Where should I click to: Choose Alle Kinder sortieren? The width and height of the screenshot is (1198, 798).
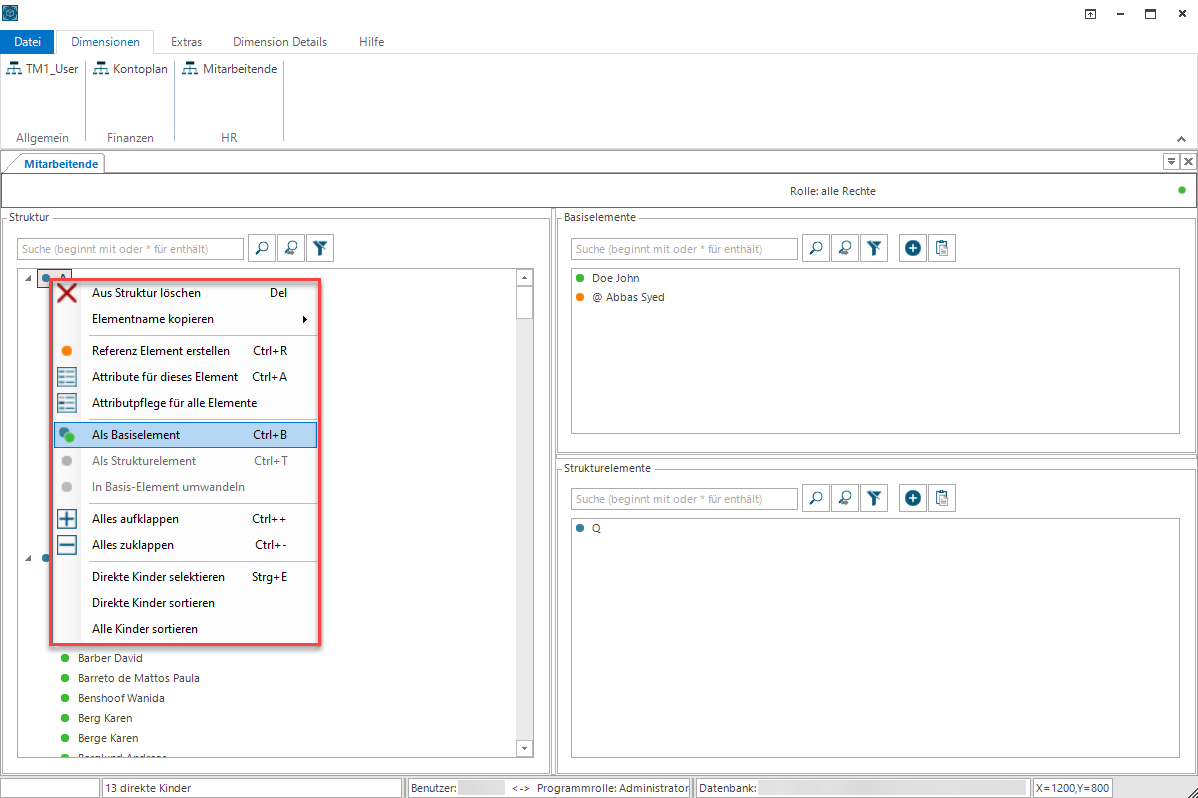click(186, 629)
